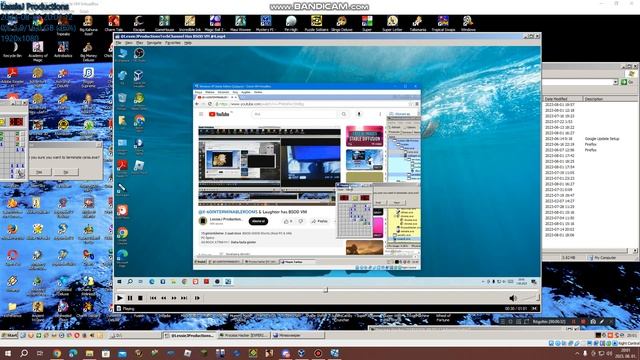Rewind the video using the rewind button
Screen dimensions: 640x360
click(x=164, y=298)
